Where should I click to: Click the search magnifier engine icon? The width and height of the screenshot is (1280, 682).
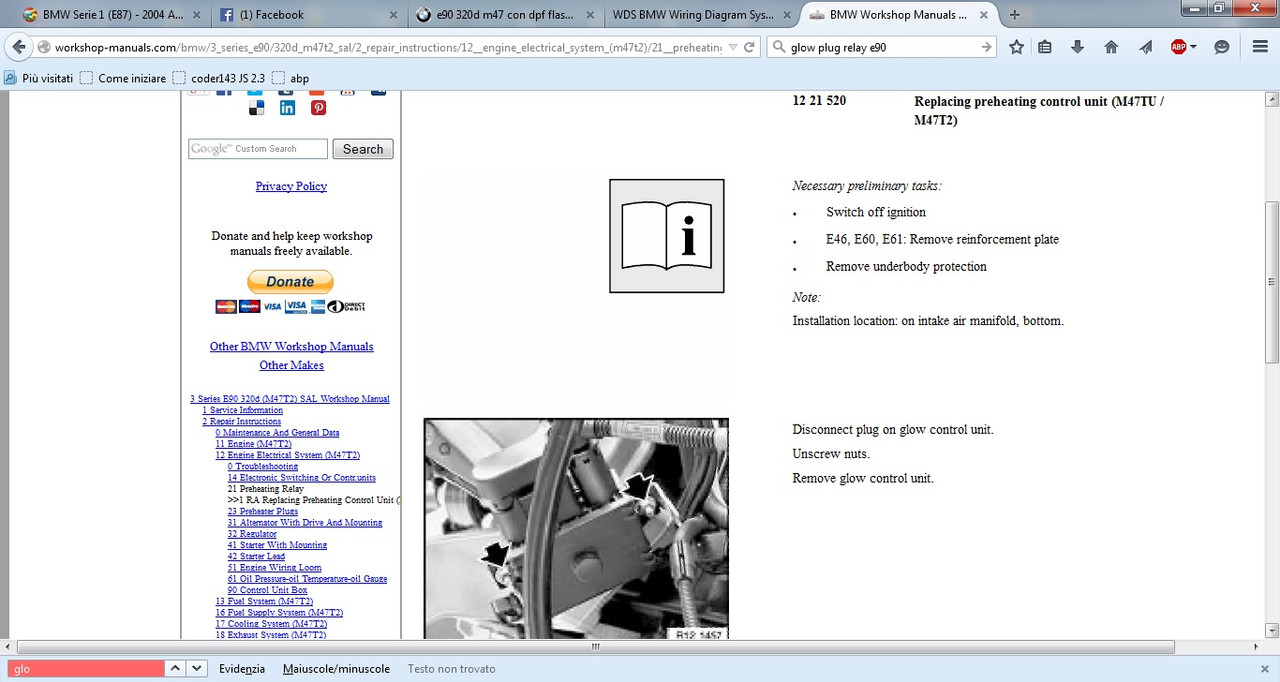click(778, 47)
